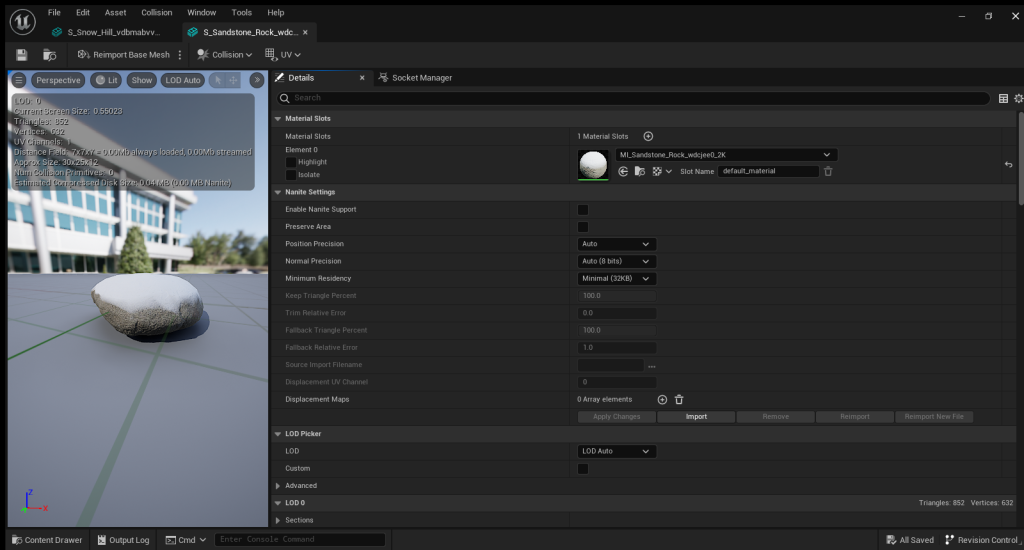Open MI_Sandstone_Rock material selector dropdown
Image resolution: width=1024 pixels, height=550 pixels.
point(726,155)
